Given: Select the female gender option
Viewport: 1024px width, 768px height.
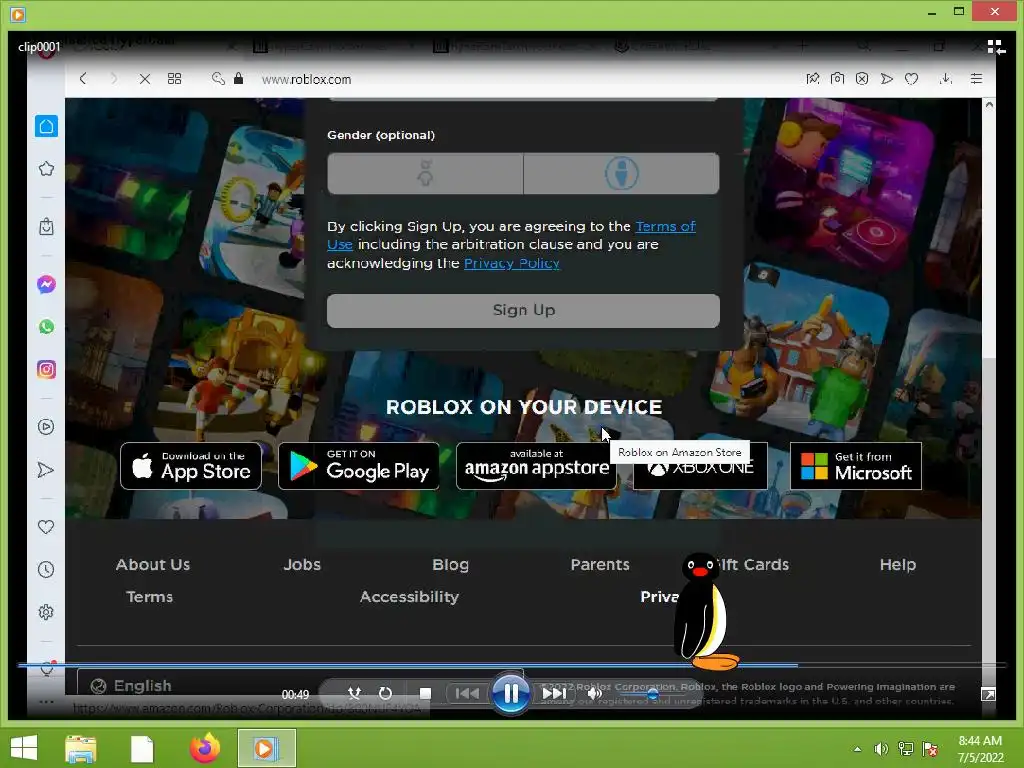Looking at the screenshot, I should click(x=425, y=174).
